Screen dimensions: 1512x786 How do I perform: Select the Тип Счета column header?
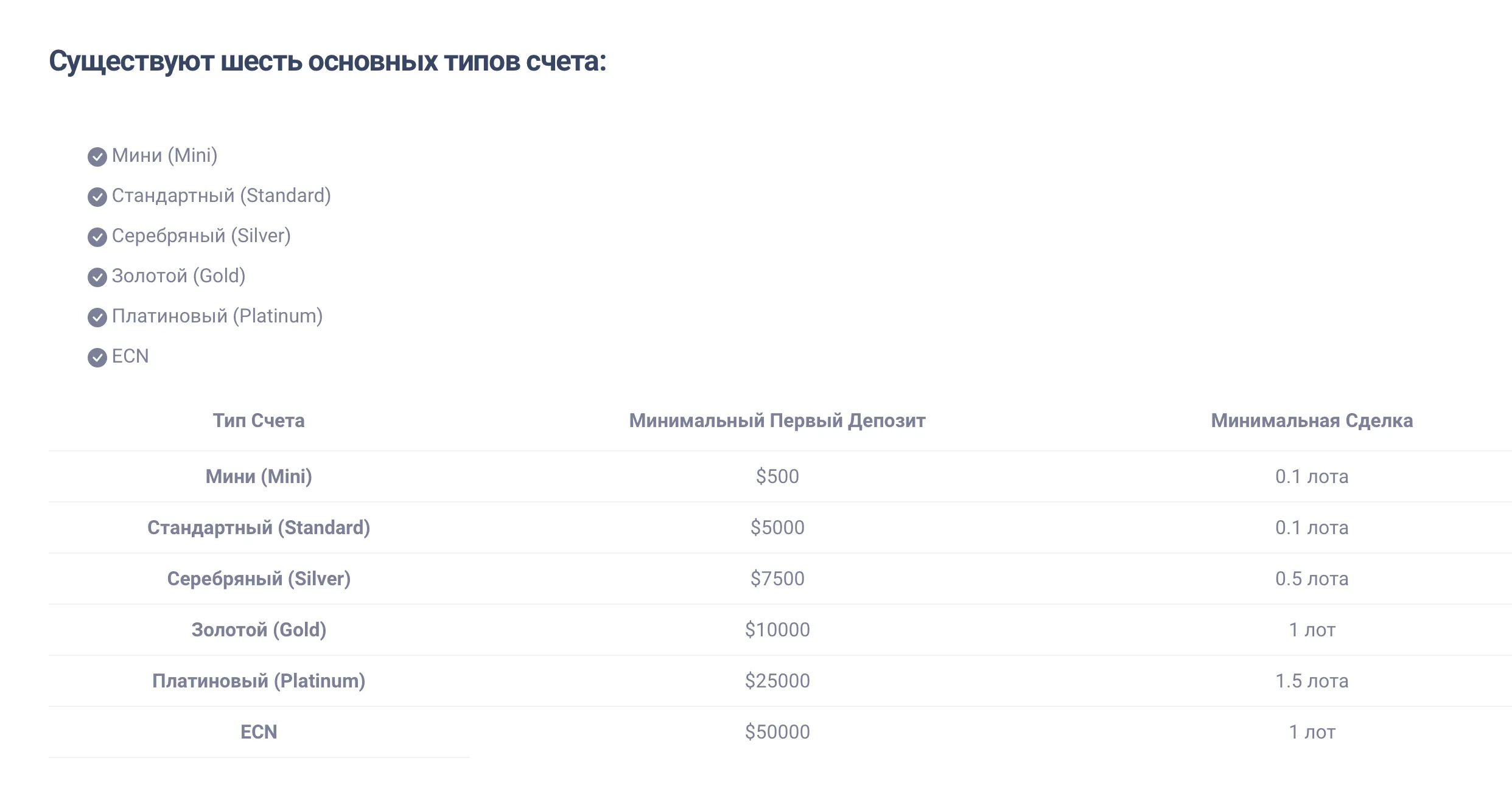259,420
